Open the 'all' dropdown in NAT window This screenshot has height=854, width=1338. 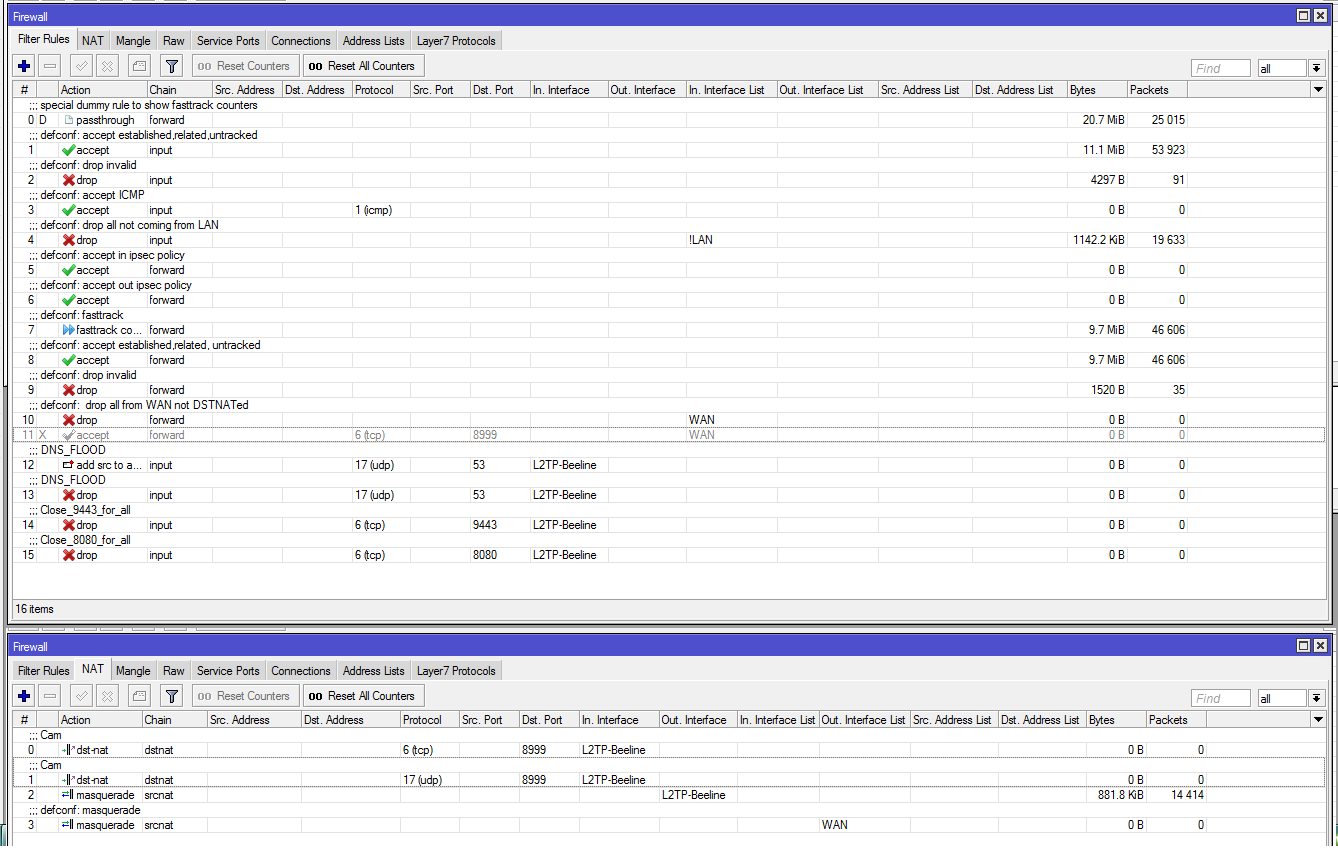pos(1317,698)
